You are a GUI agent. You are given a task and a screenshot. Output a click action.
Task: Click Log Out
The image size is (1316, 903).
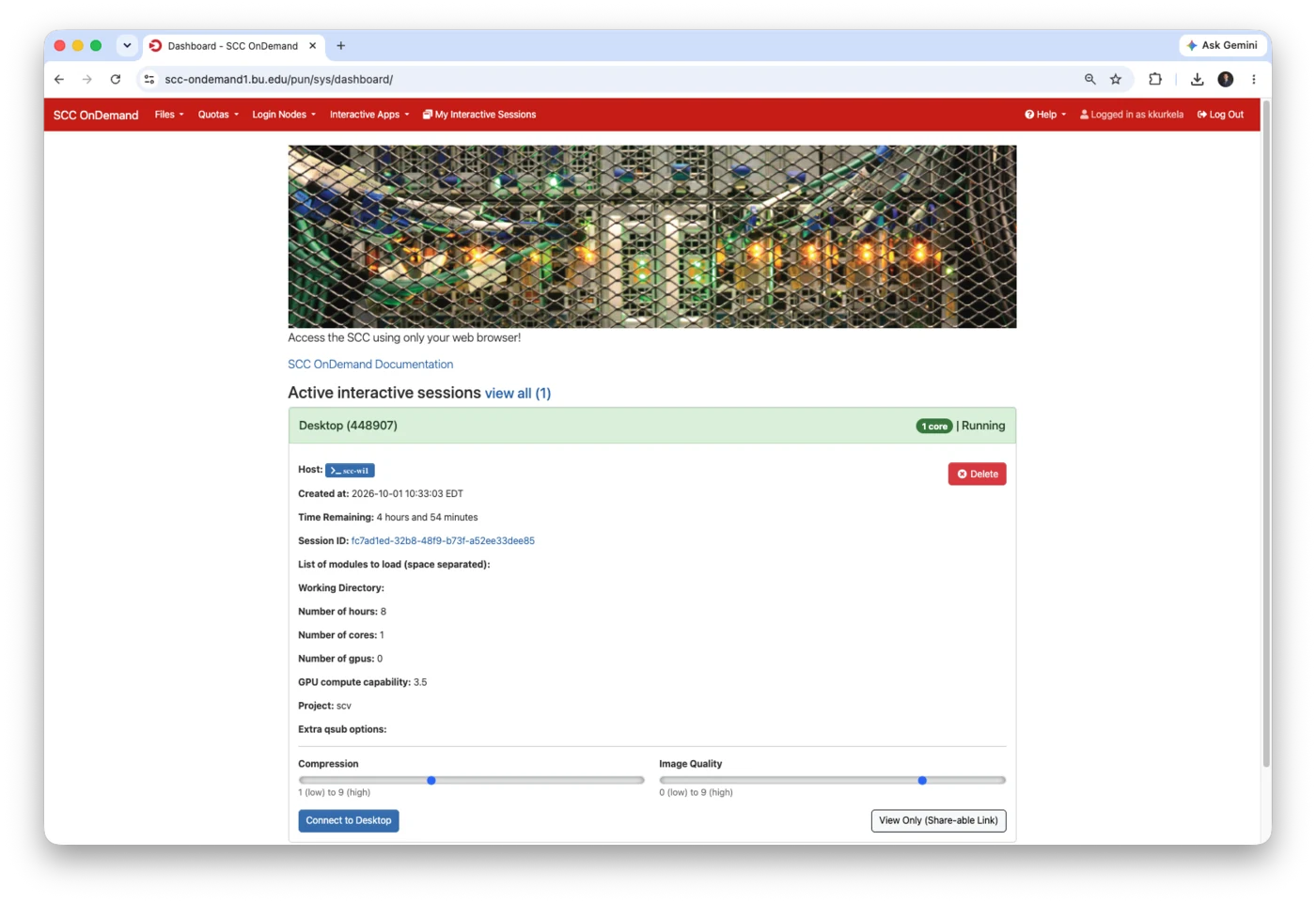click(x=1220, y=115)
